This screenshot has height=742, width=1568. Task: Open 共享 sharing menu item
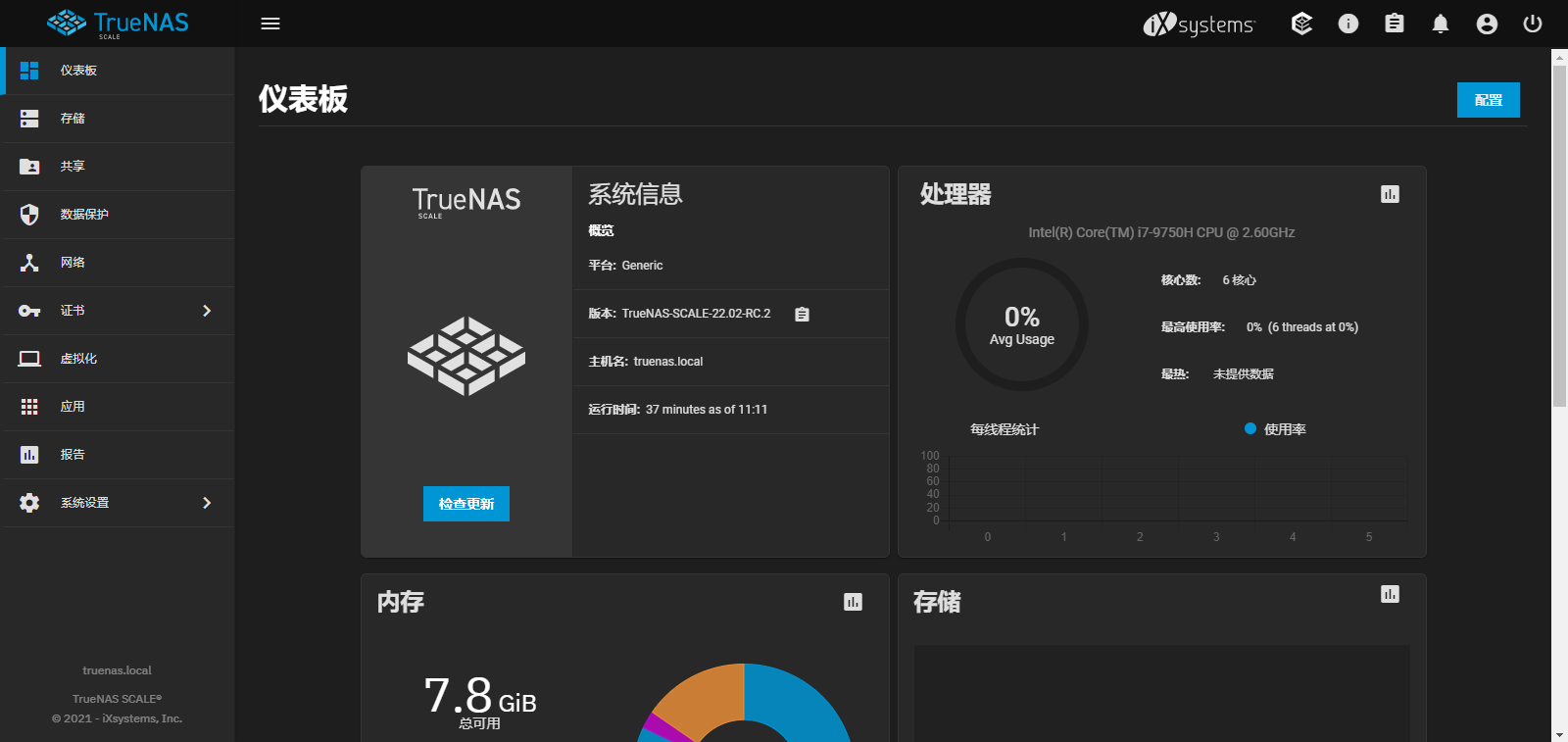point(118,167)
